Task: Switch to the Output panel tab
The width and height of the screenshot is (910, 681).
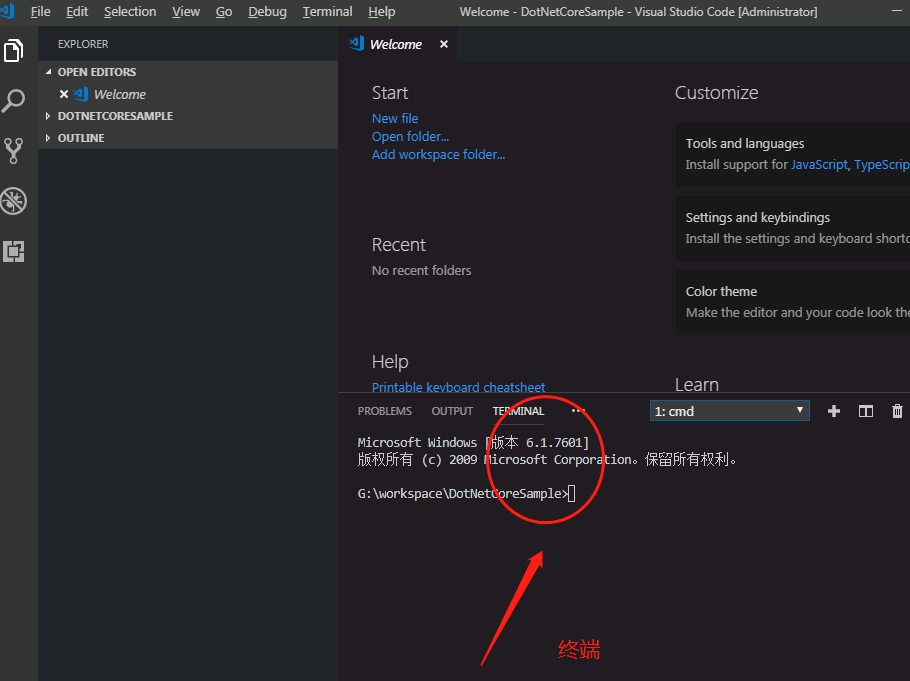Action: pyautogui.click(x=452, y=411)
